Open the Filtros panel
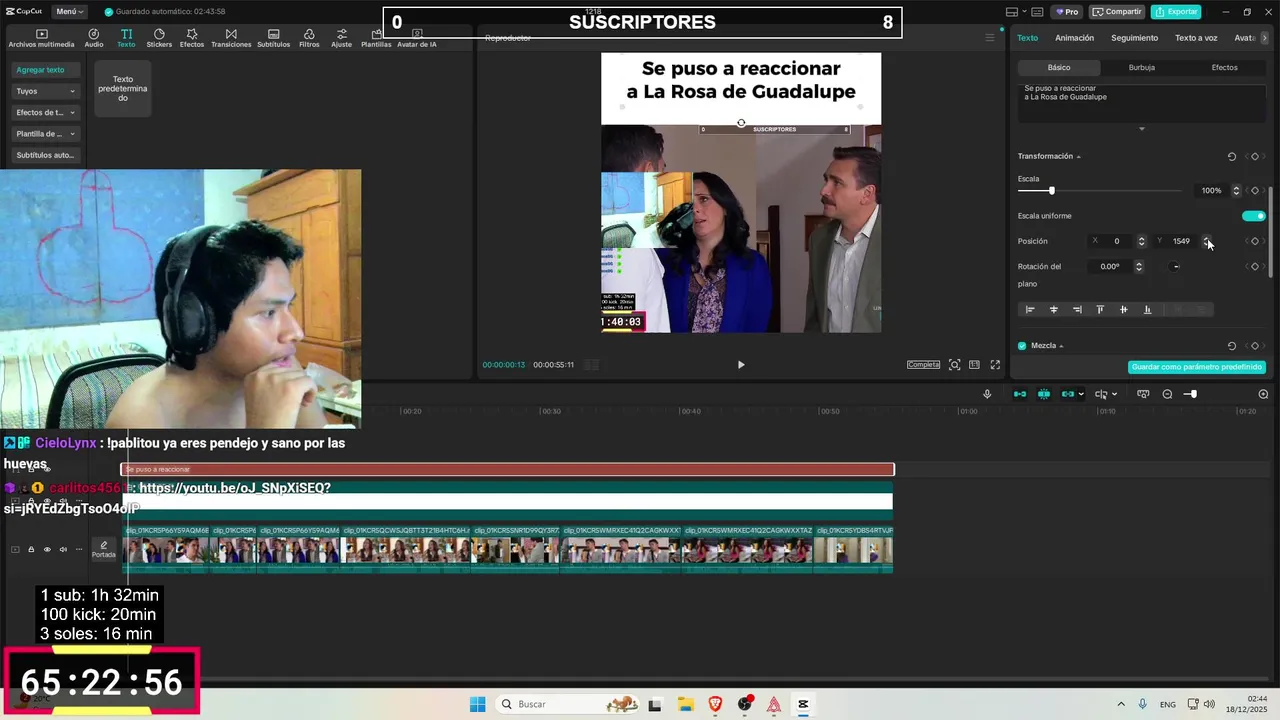The height and width of the screenshot is (720, 1280). pyautogui.click(x=309, y=38)
